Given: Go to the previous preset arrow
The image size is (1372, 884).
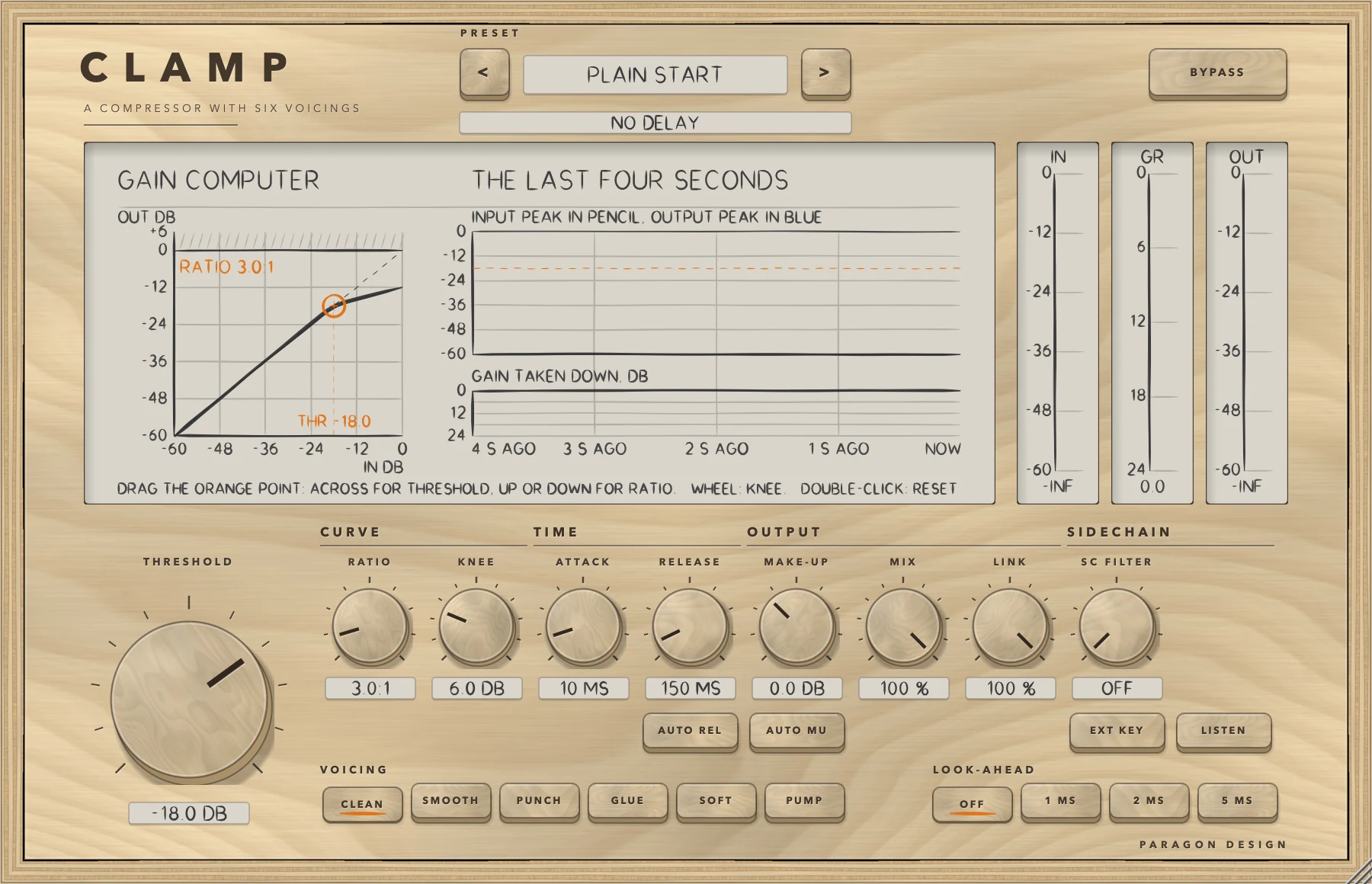Looking at the screenshot, I should point(484,73).
